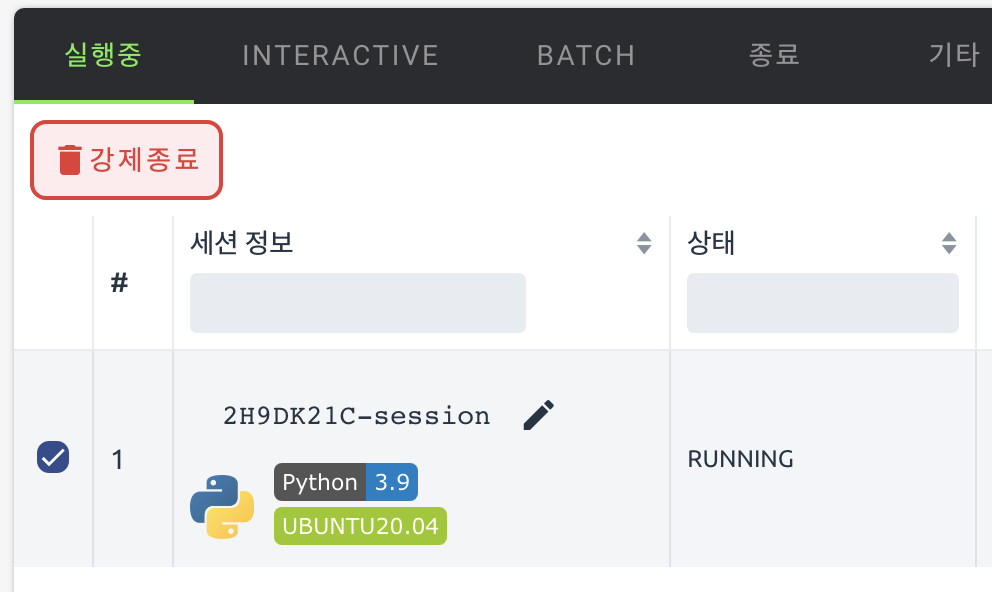Viewport: 992px width, 592px height.
Task: Open the 기타 tab
Action: [956, 55]
